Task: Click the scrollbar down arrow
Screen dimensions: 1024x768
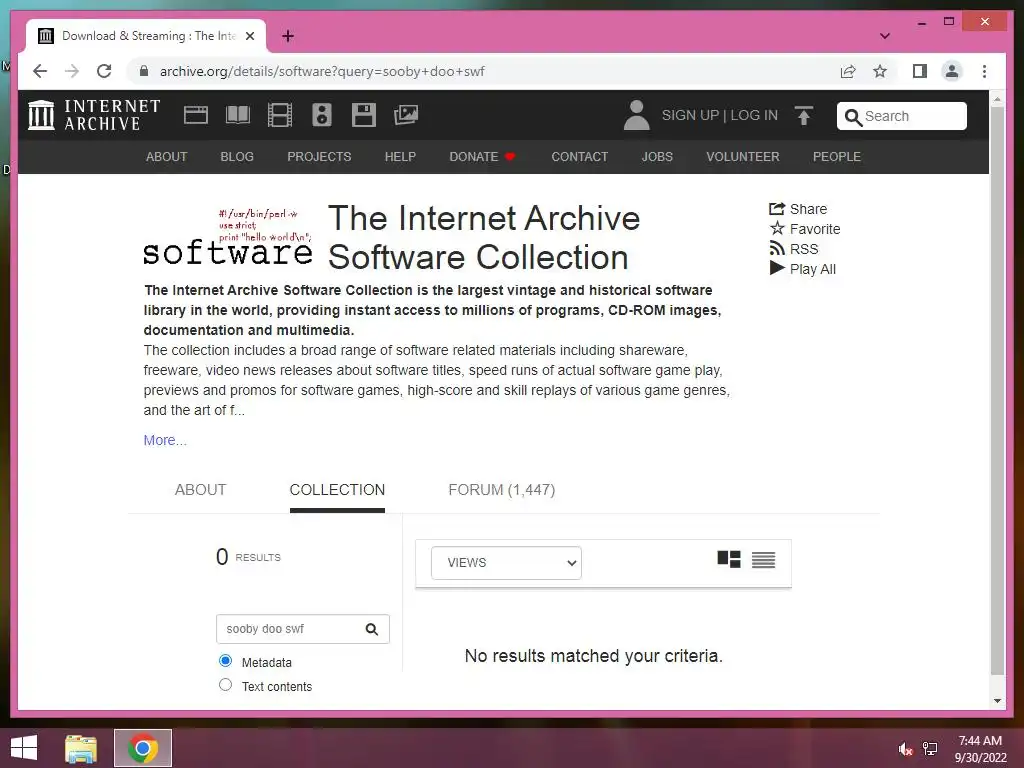Action: (997, 701)
